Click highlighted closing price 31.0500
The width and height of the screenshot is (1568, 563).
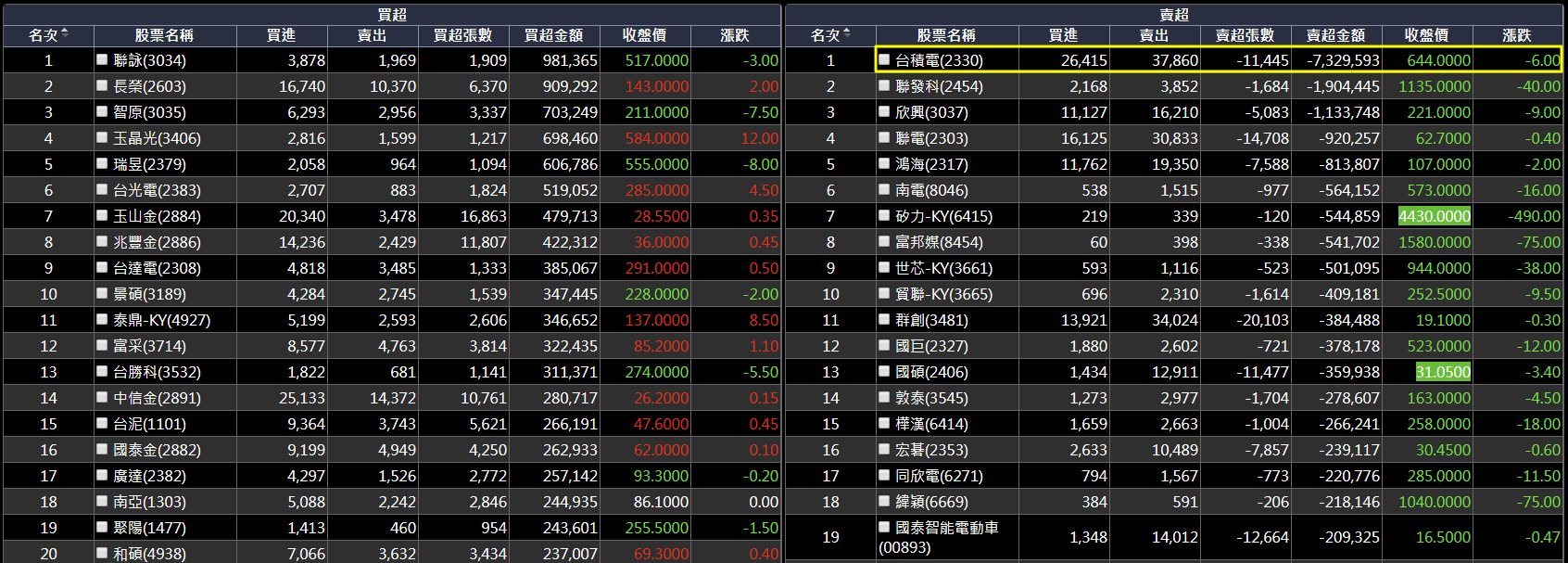coord(1443,372)
